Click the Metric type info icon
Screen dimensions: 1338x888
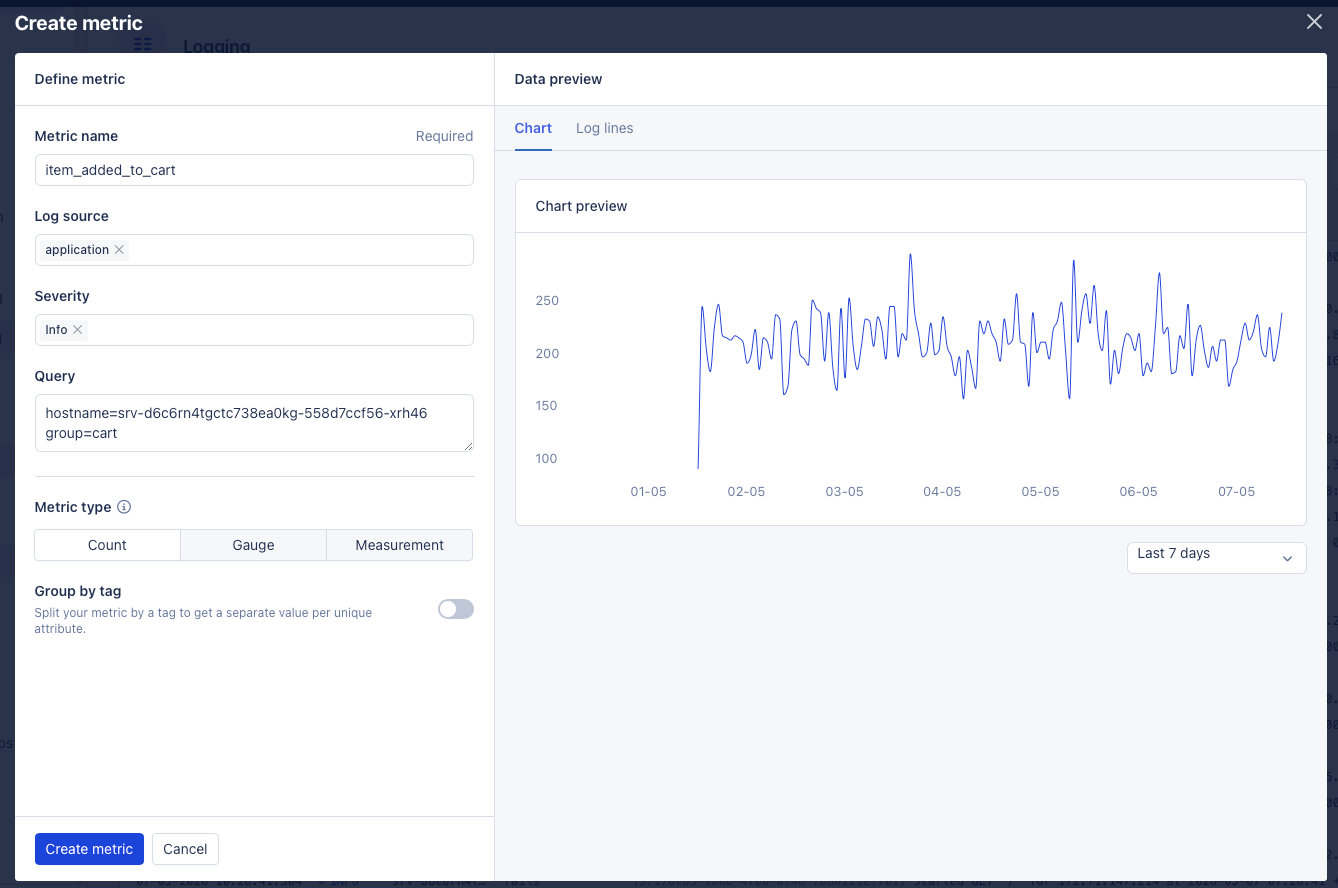[124, 507]
